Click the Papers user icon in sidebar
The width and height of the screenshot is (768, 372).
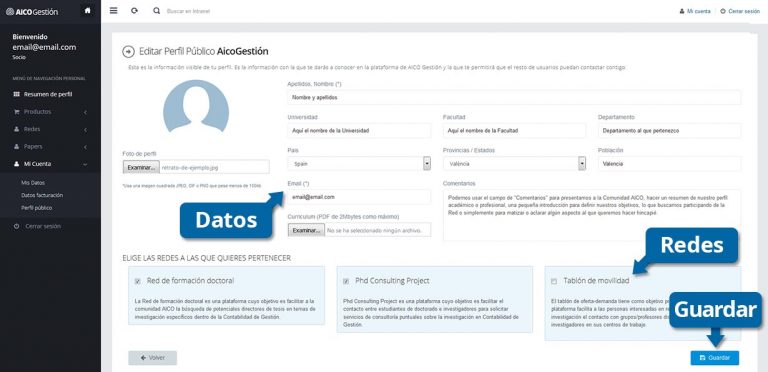coord(16,147)
